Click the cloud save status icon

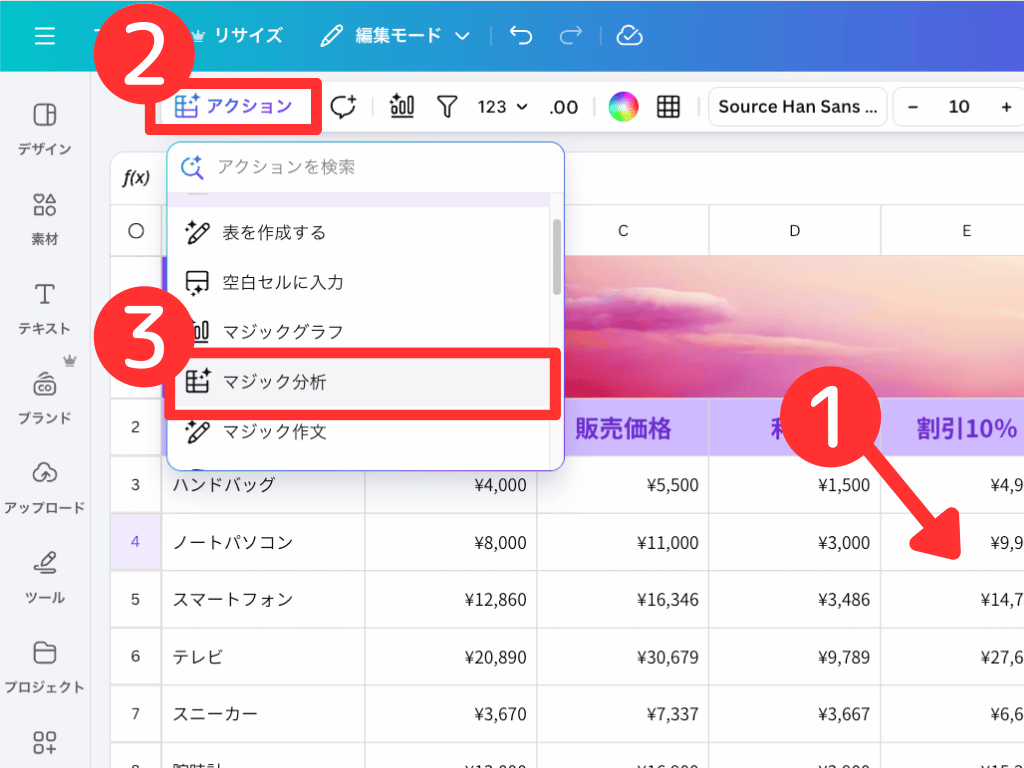point(629,36)
